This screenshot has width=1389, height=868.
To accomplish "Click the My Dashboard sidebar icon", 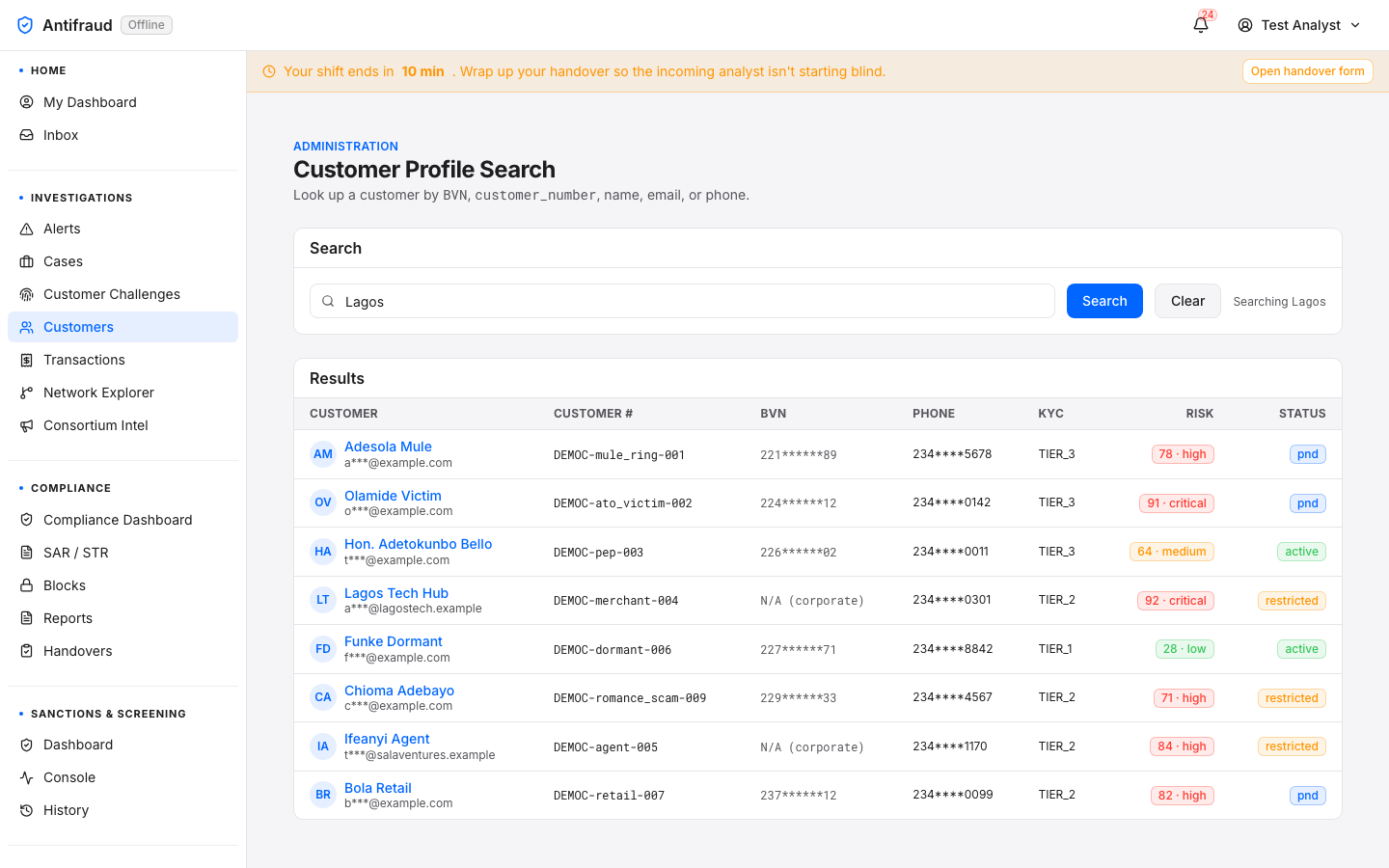I will 27,102.
